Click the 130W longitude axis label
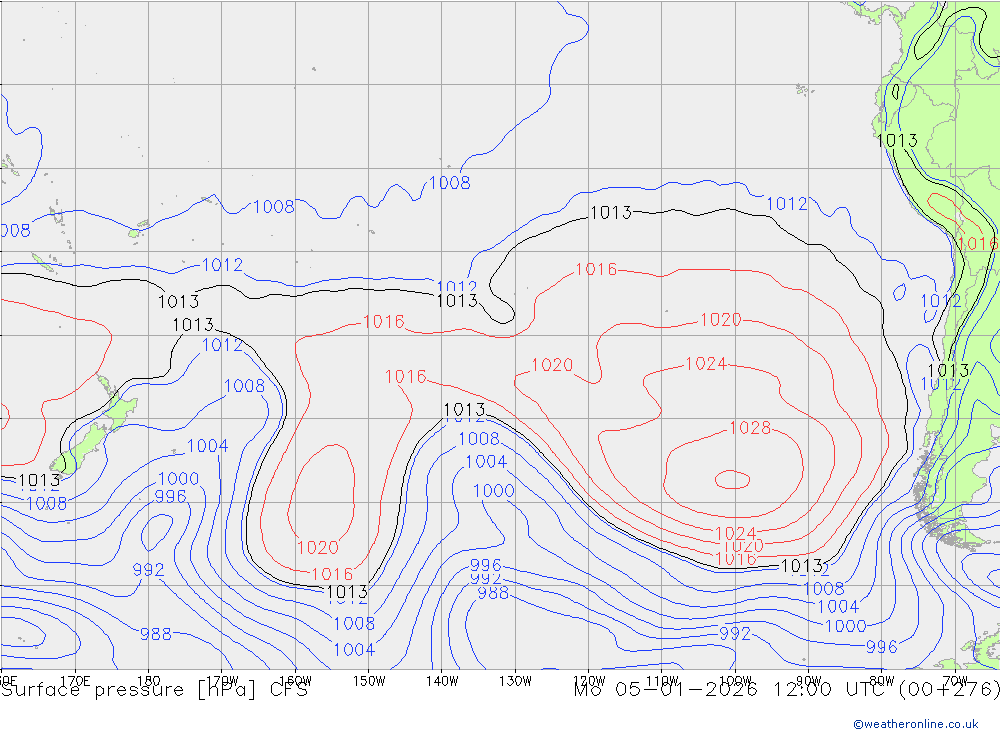Screen dimensions: 1000x733 [515, 681]
